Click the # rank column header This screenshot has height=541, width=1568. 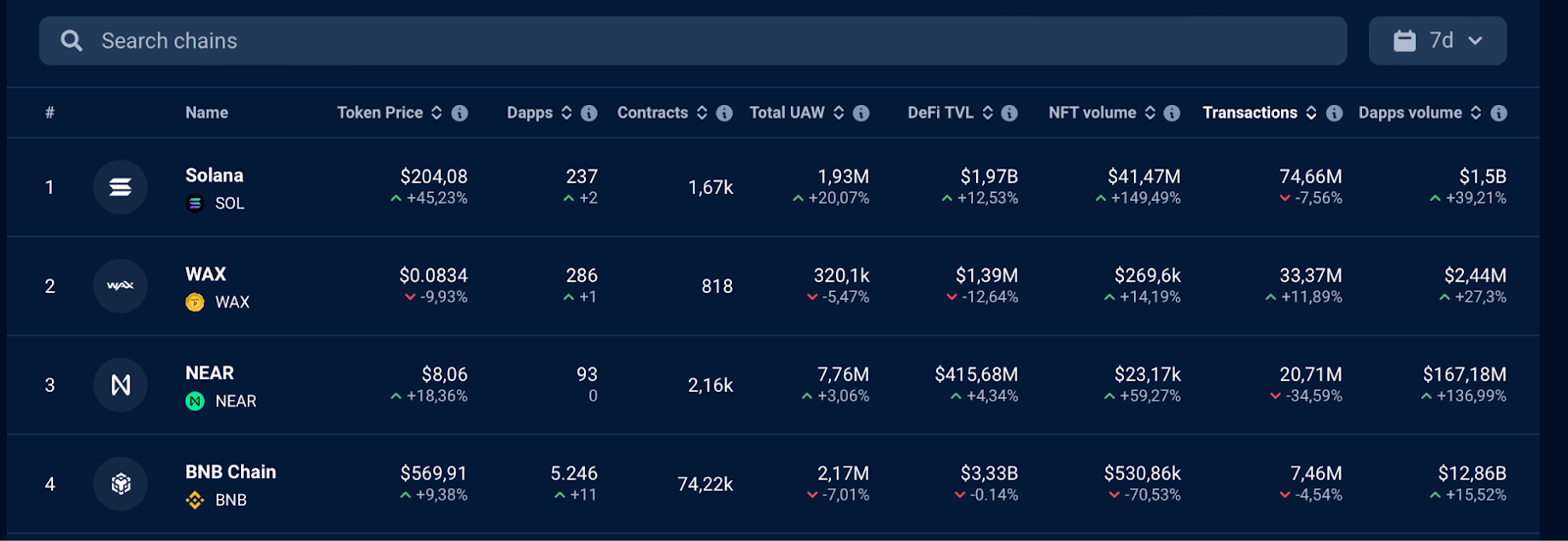click(x=50, y=113)
